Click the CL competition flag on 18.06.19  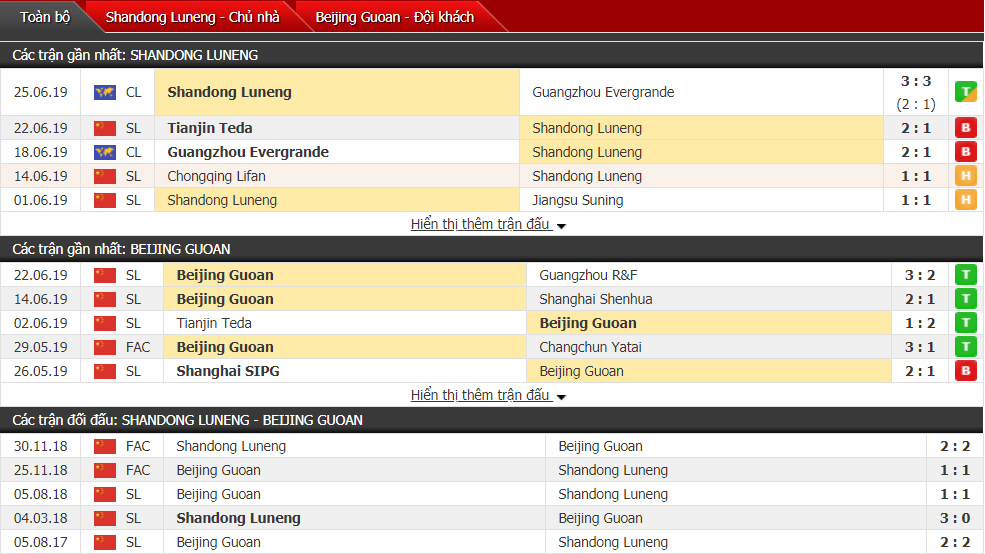105,152
